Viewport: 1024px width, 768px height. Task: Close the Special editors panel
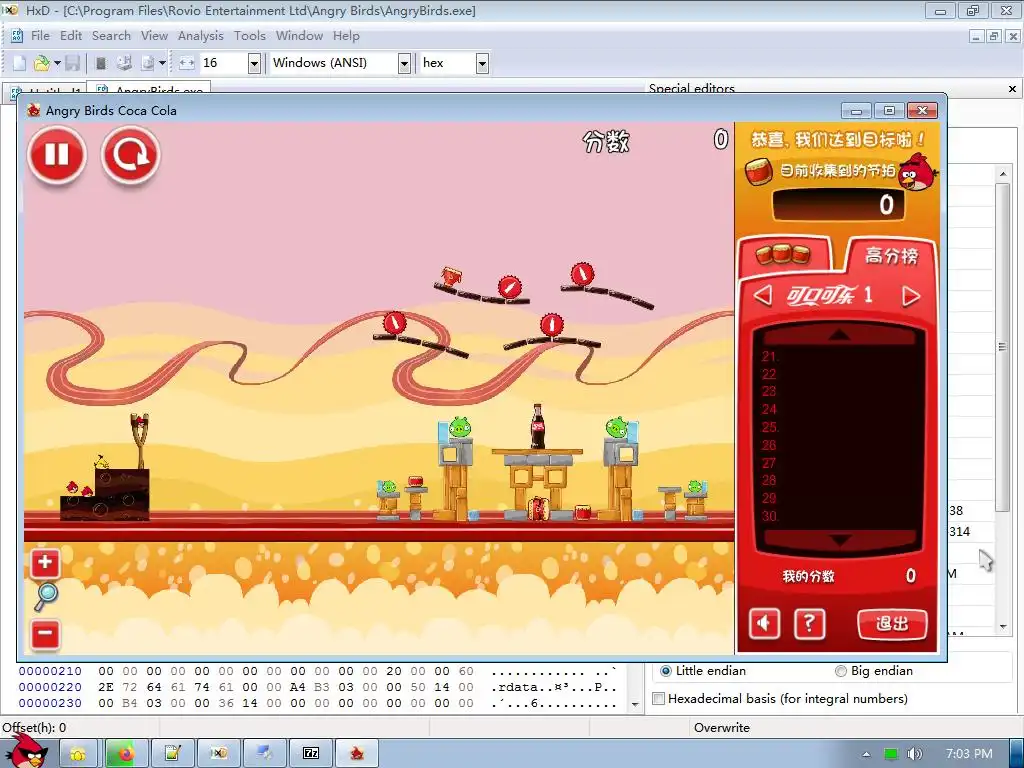click(1012, 89)
